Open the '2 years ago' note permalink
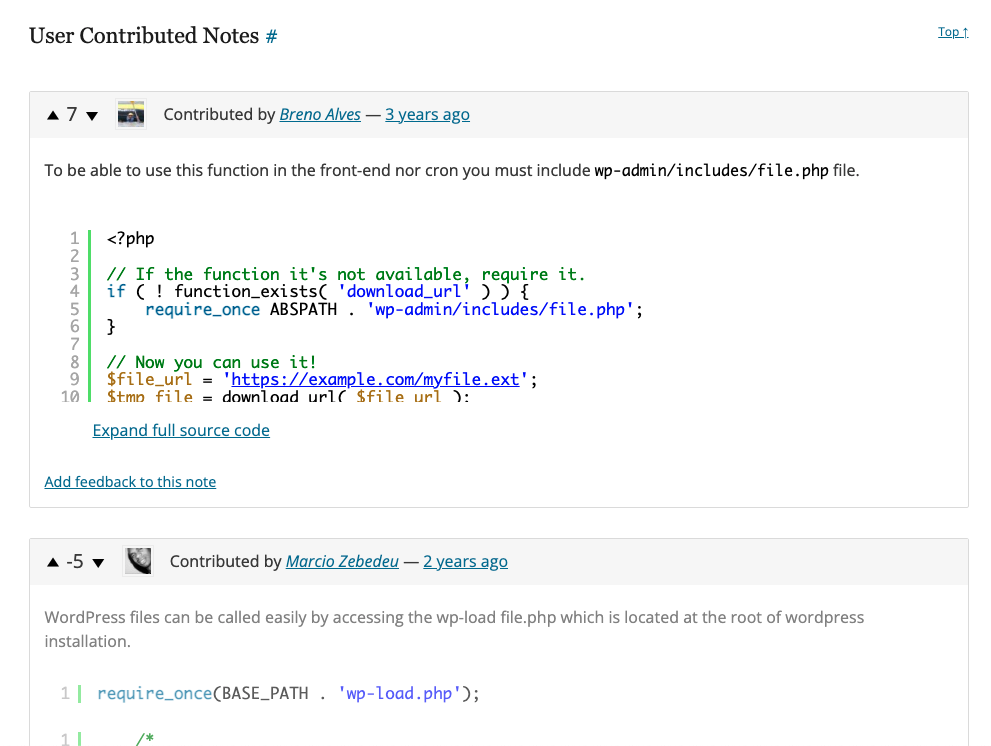Screen dimensions: 991x746 click(x=465, y=562)
